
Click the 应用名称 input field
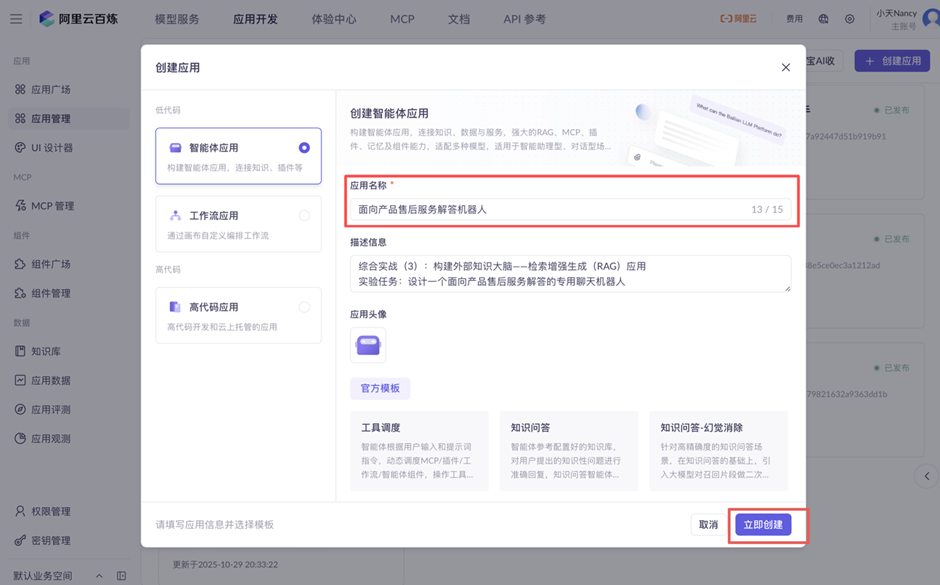pyautogui.click(x=571, y=209)
